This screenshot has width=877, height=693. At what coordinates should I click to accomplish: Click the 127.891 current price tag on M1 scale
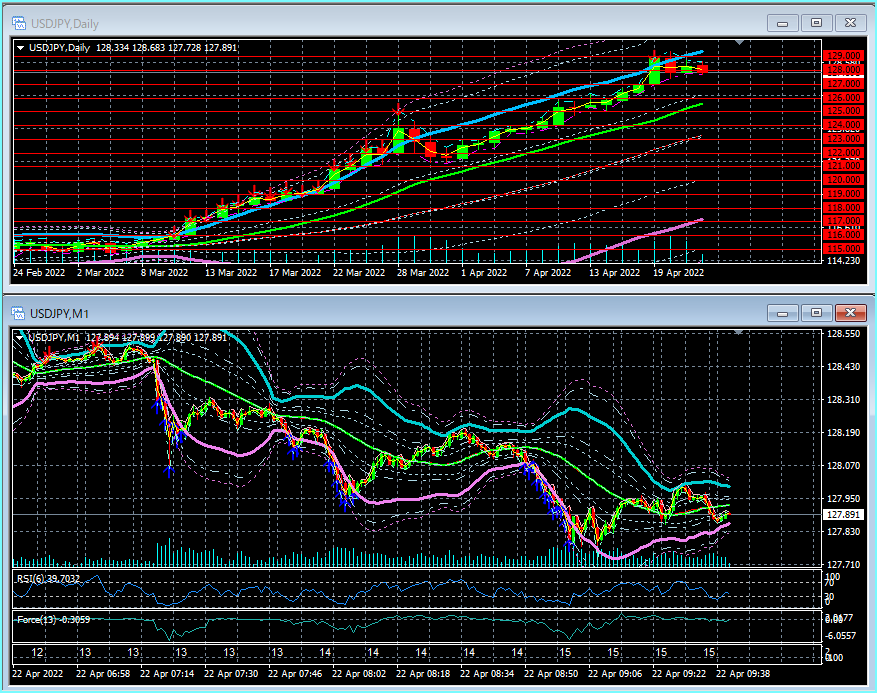point(843,515)
